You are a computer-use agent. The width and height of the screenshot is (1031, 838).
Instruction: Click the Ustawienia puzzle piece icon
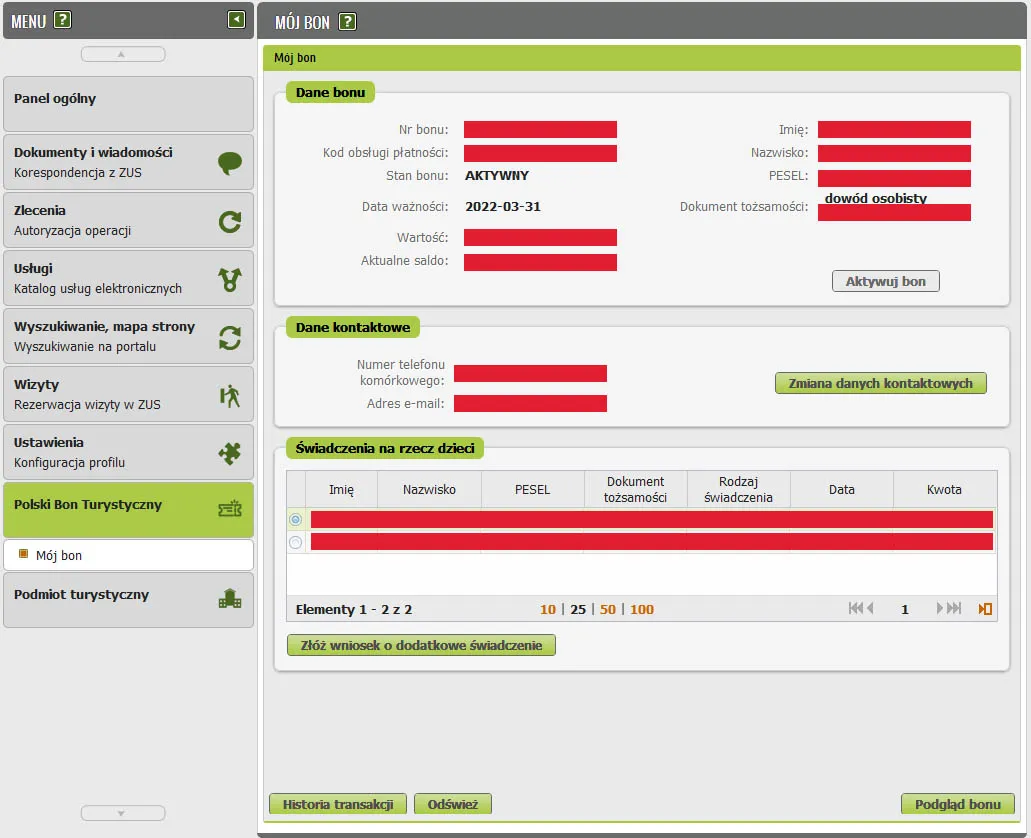(x=229, y=453)
